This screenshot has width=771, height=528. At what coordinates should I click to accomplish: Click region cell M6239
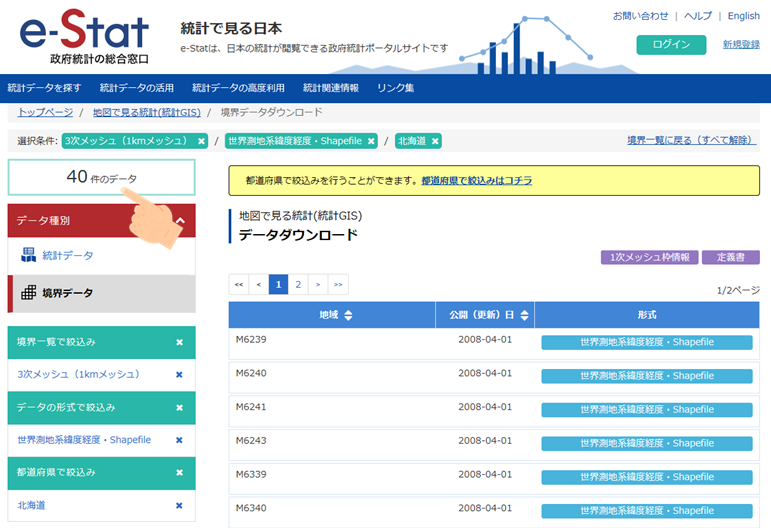(251, 339)
